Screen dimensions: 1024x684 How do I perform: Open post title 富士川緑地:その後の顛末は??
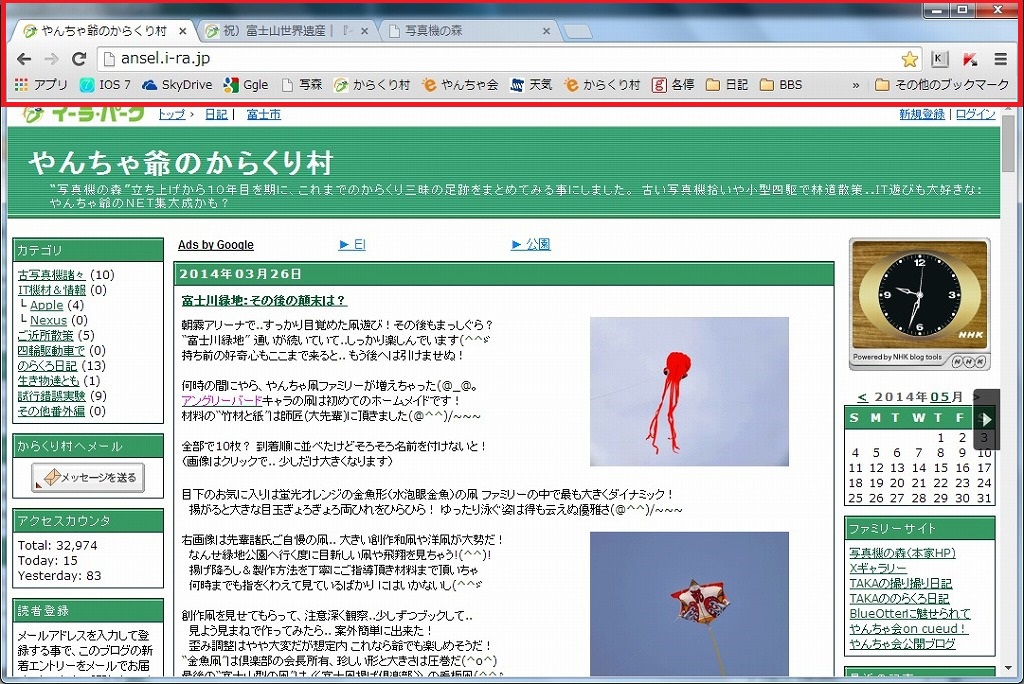[264, 301]
